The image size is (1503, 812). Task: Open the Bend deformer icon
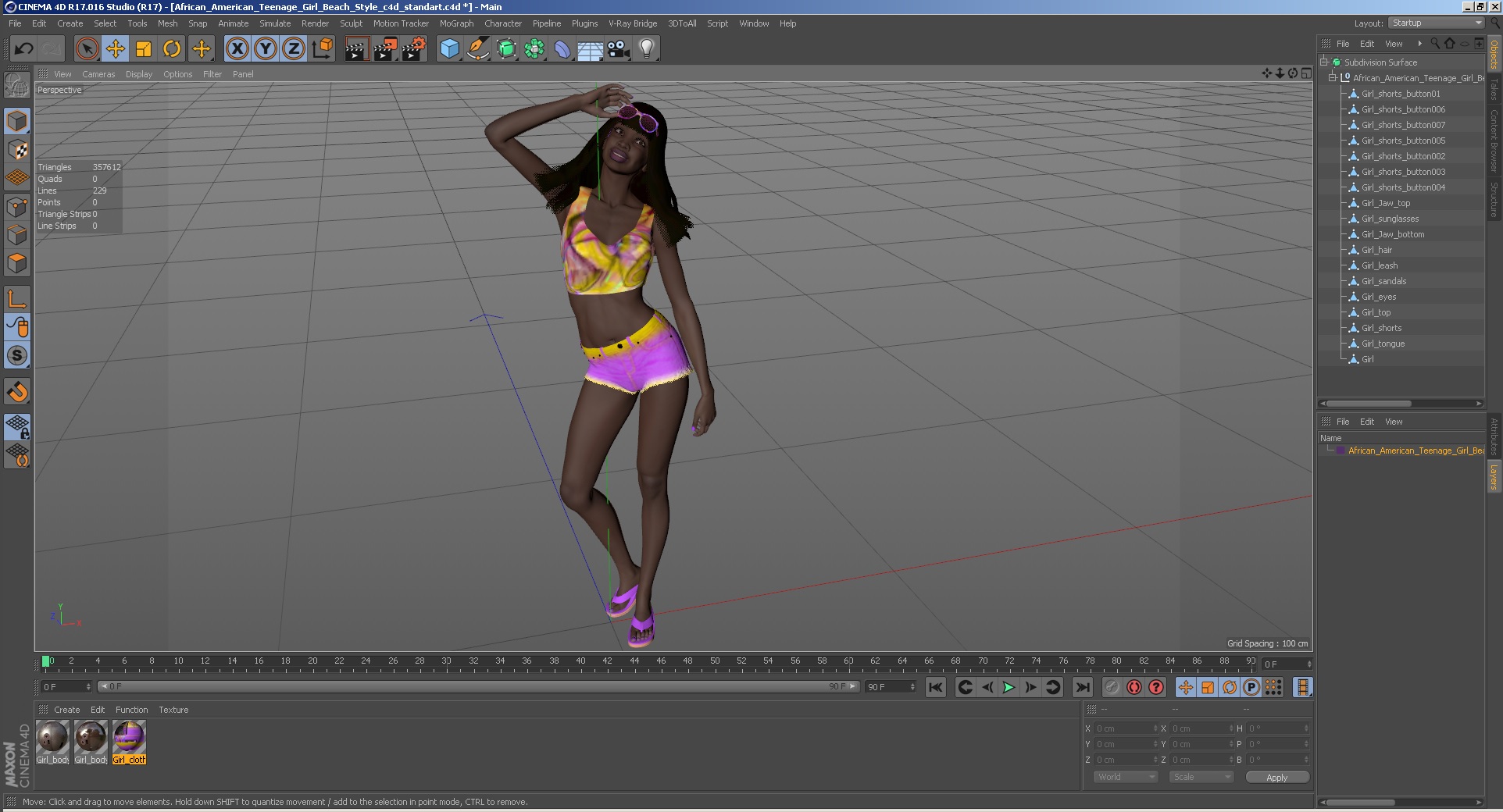[x=562, y=49]
